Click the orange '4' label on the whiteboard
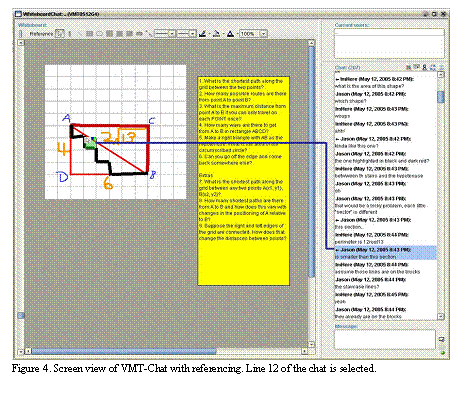This screenshot has height=395, width=460. 63,149
